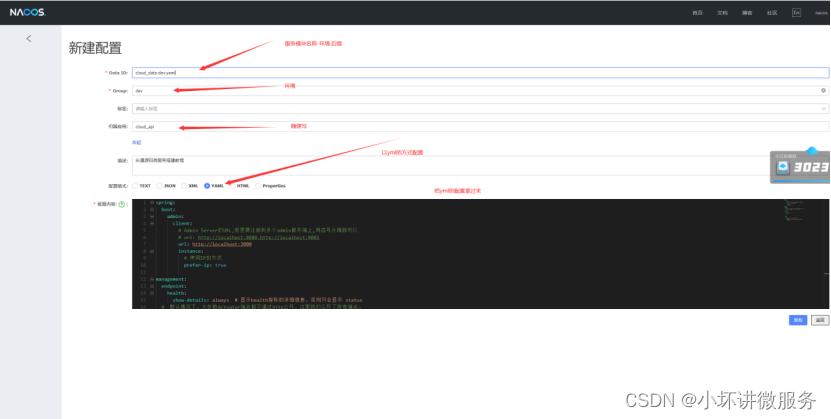This screenshot has height=419, width=831.
Task: Collapse the endpoint block at line 13
Action: pyautogui.click(x=152, y=286)
